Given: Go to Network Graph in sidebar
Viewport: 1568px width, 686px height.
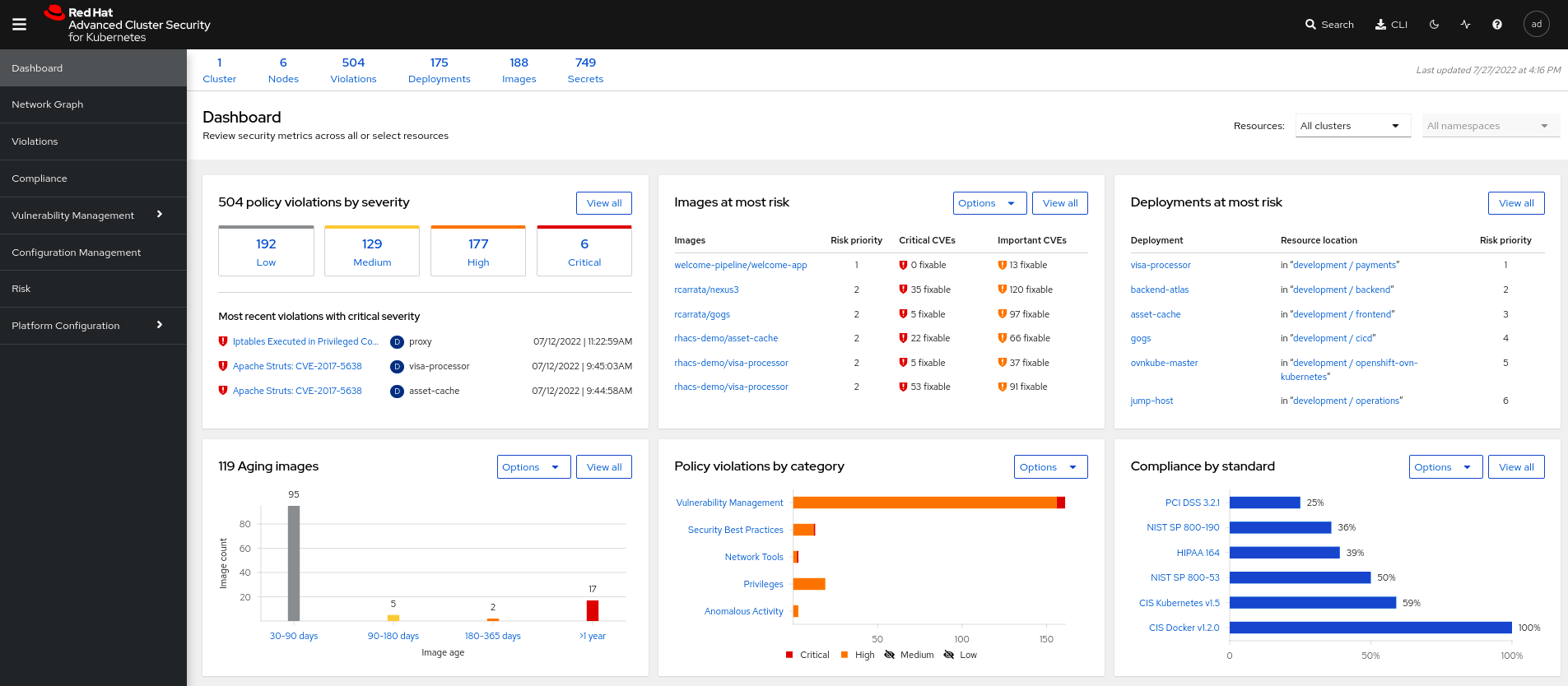Looking at the screenshot, I should tap(48, 104).
